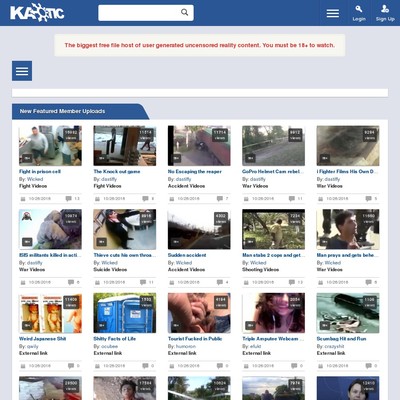
Task: Click comment icon on GoPro Helmet Cam card
Action: [292, 198]
